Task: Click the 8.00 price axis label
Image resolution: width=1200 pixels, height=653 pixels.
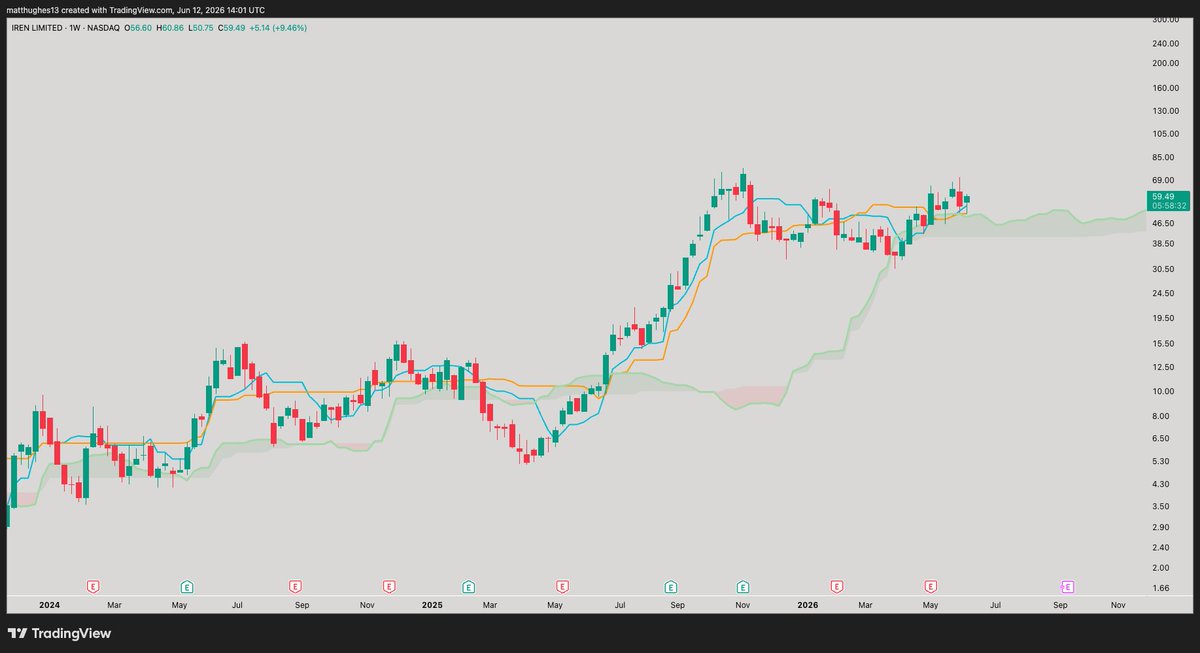Action: pyautogui.click(x=1161, y=415)
